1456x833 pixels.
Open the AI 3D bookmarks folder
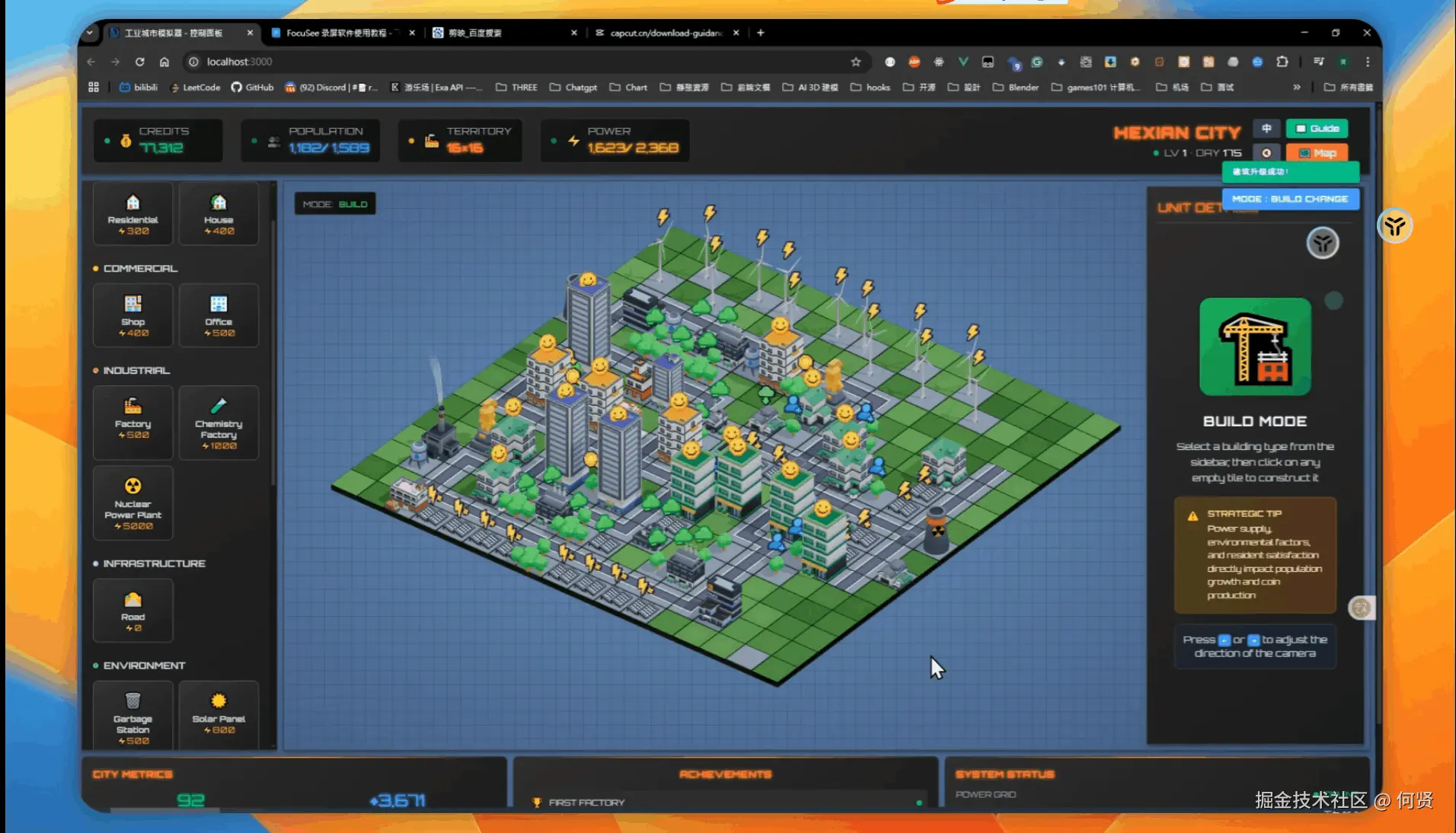pos(810,88)
